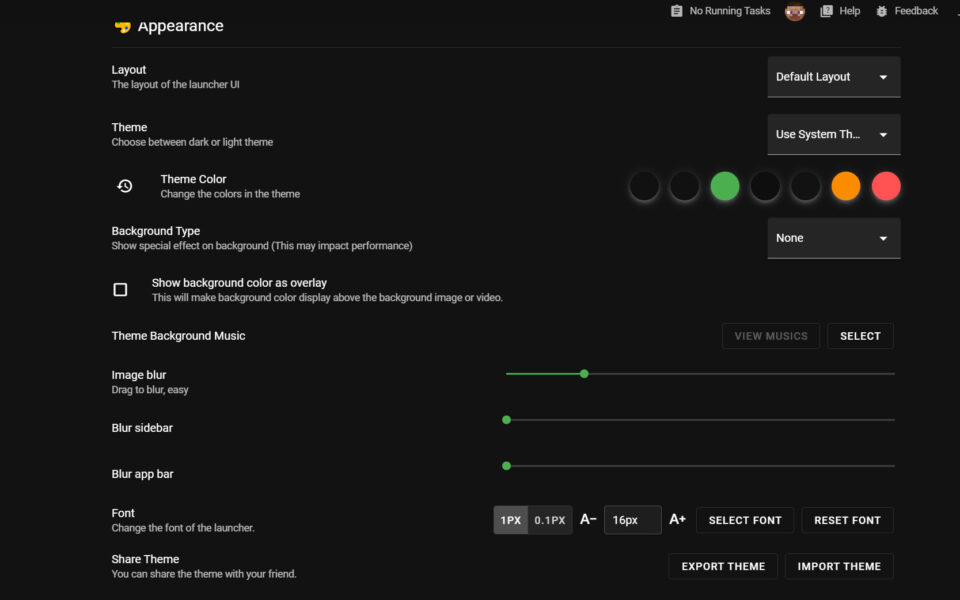Click the Blur app bar slider handle
Viewport: 960px width, 600px height.
506,466
